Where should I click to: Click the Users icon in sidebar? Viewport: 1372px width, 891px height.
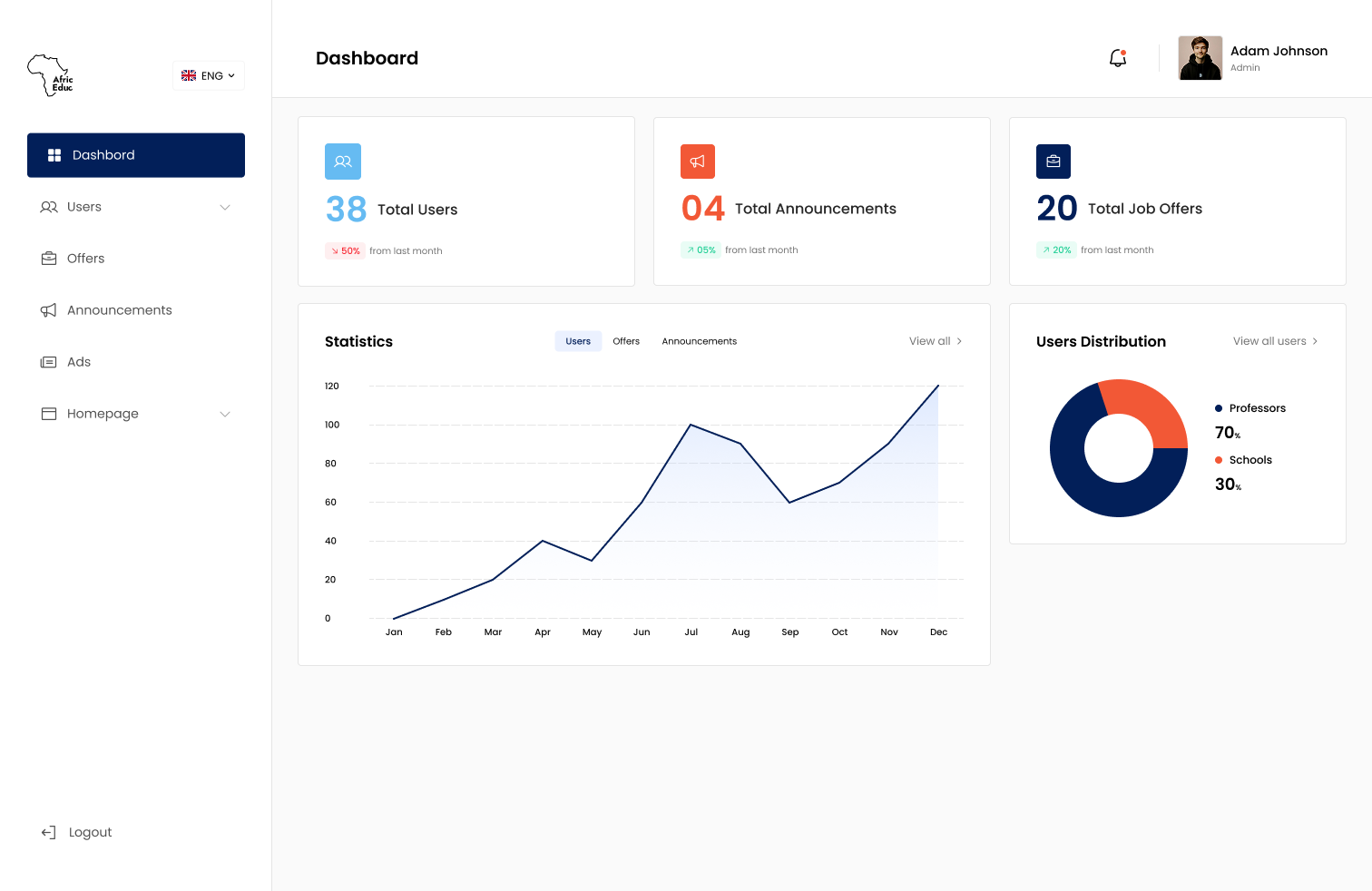pos(49,207)
